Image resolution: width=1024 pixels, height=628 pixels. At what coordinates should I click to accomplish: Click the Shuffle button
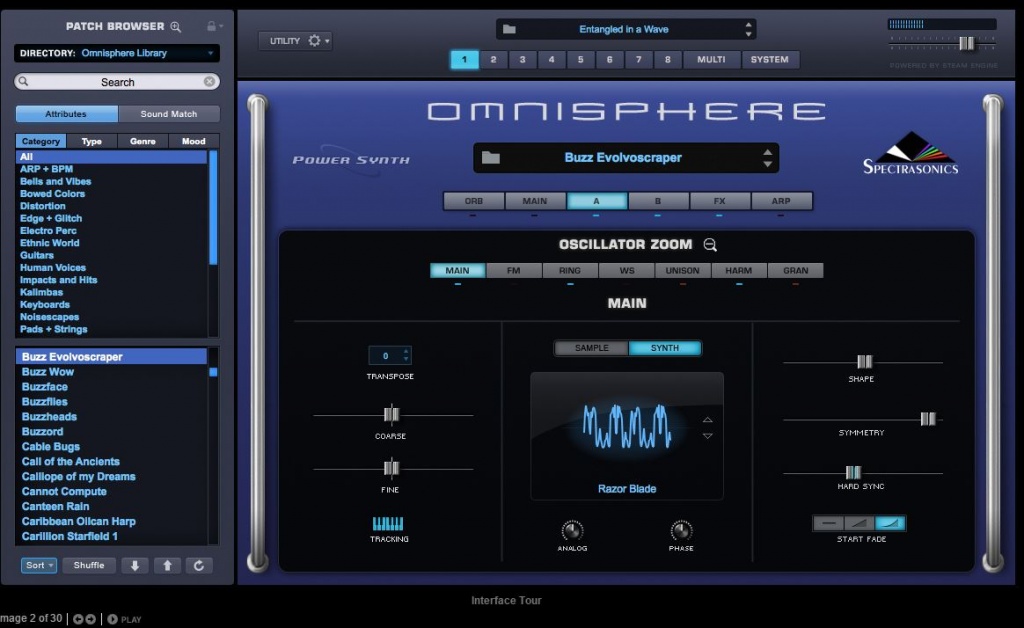coord(89,565)
